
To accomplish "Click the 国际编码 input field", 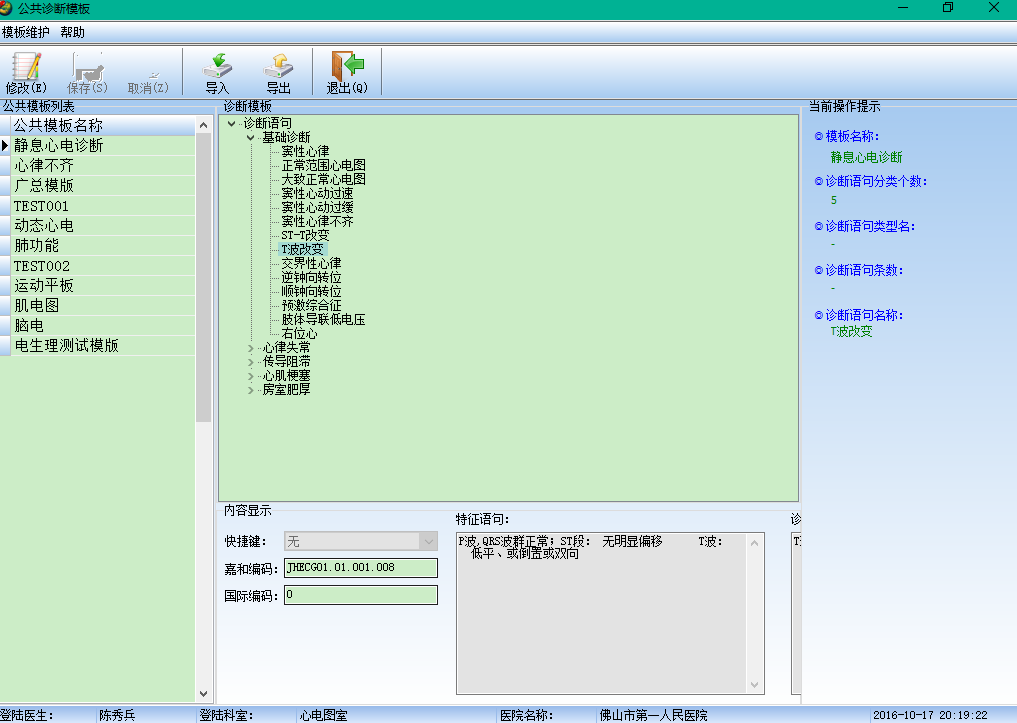I will (360, 595).
